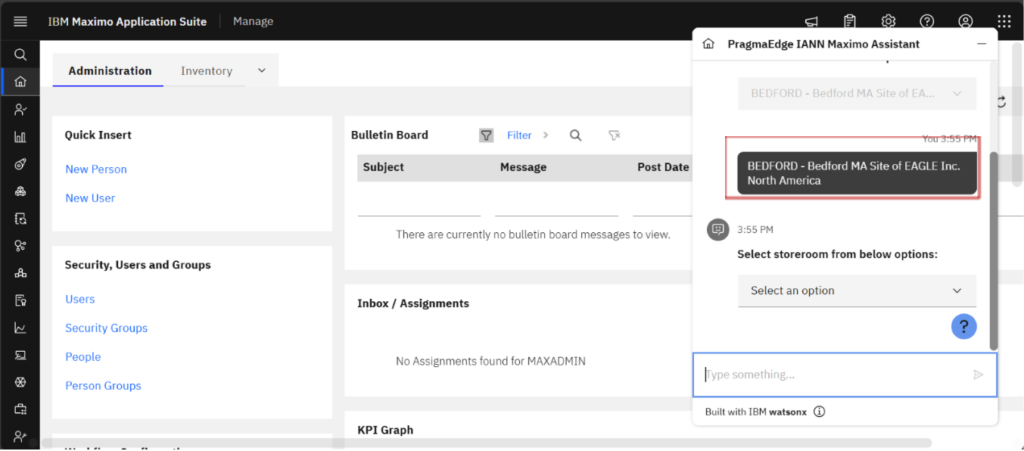Click the New Person link
Screen dimensions: 1024x451
tap(96, 169)
